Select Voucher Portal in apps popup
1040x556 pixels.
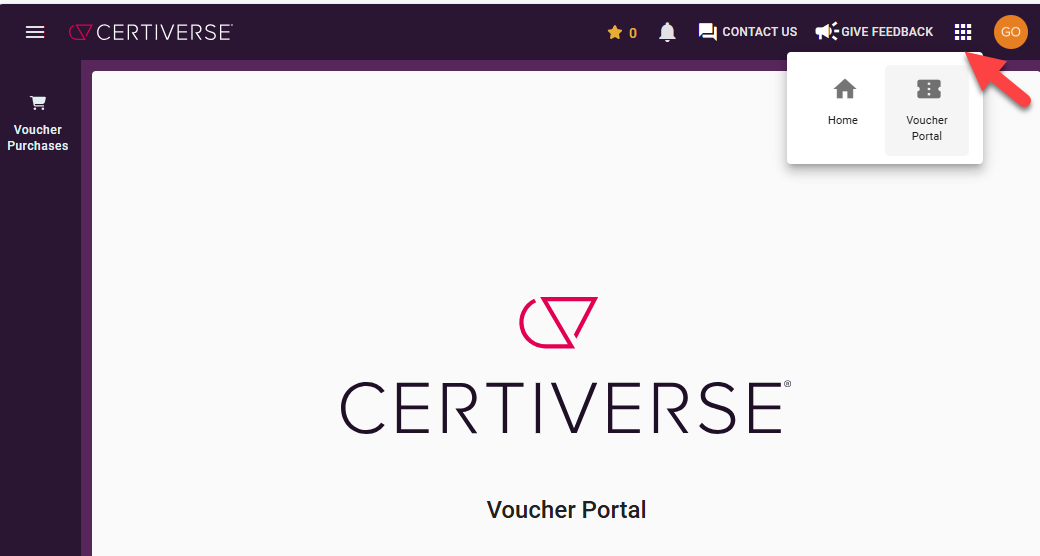coord(927,110)
